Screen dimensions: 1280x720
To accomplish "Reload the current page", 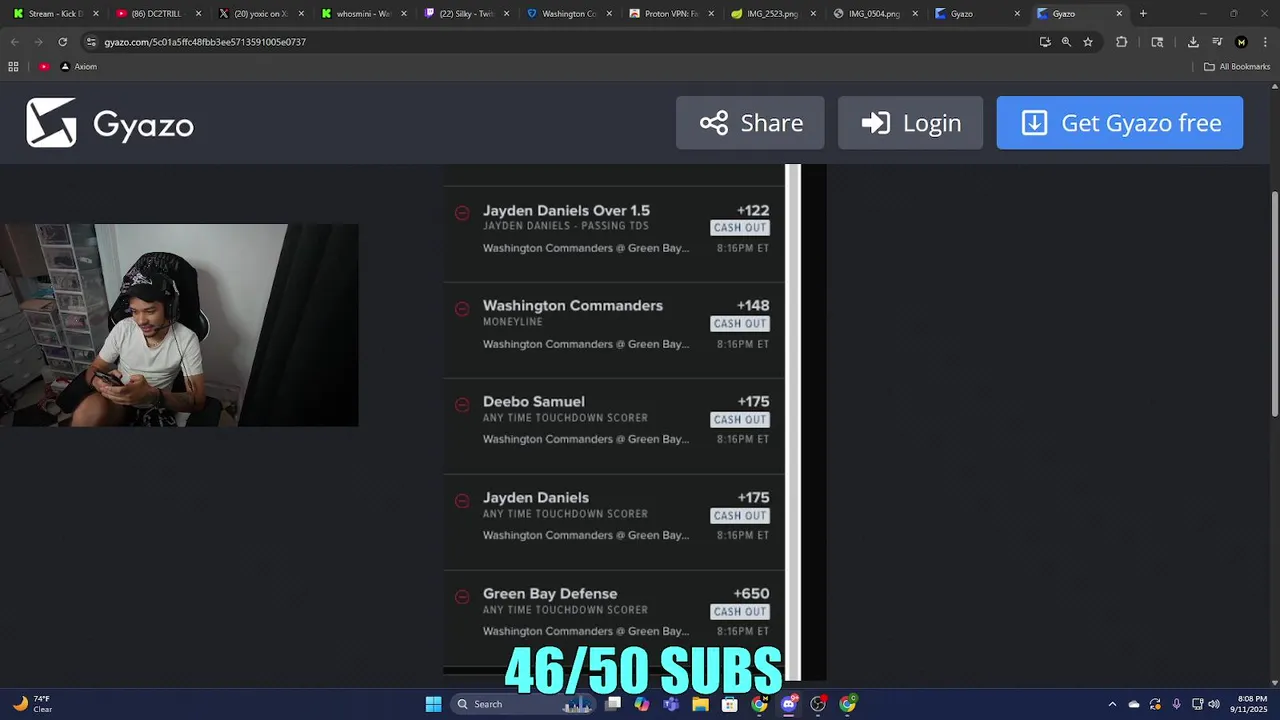I will point(62,42).
